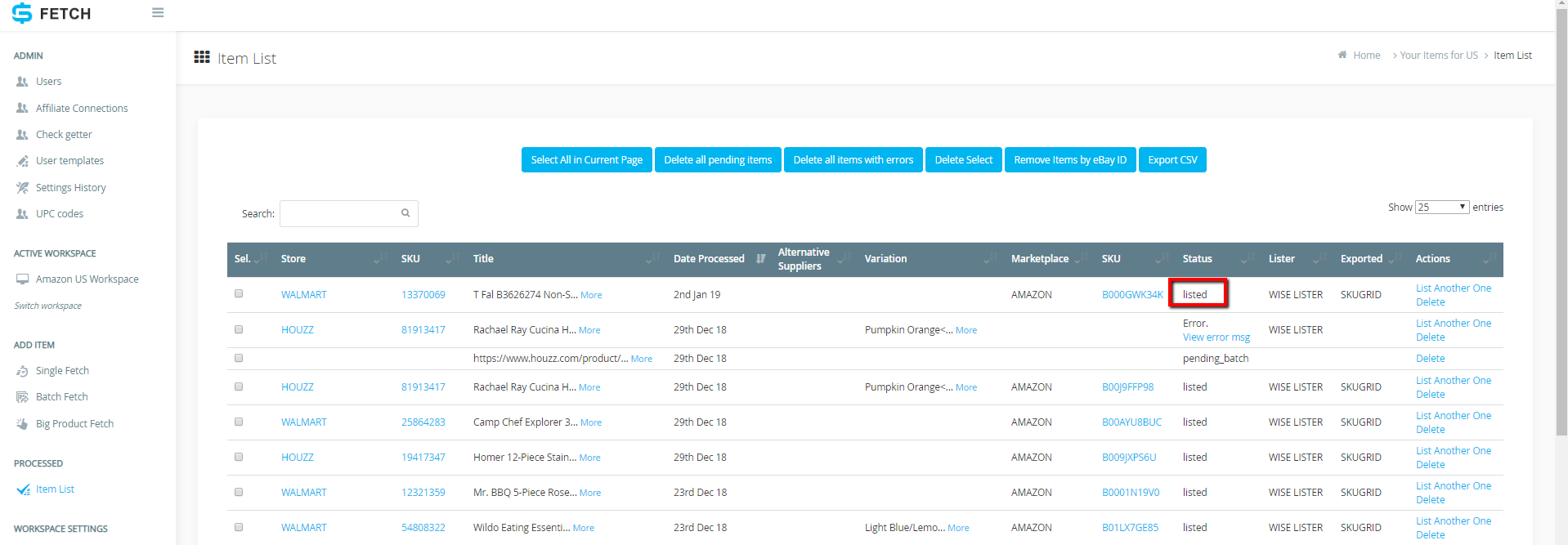Sort by Status column header
The height and width of the screenshot is (545, 1568).
[x=1218, y=259]
